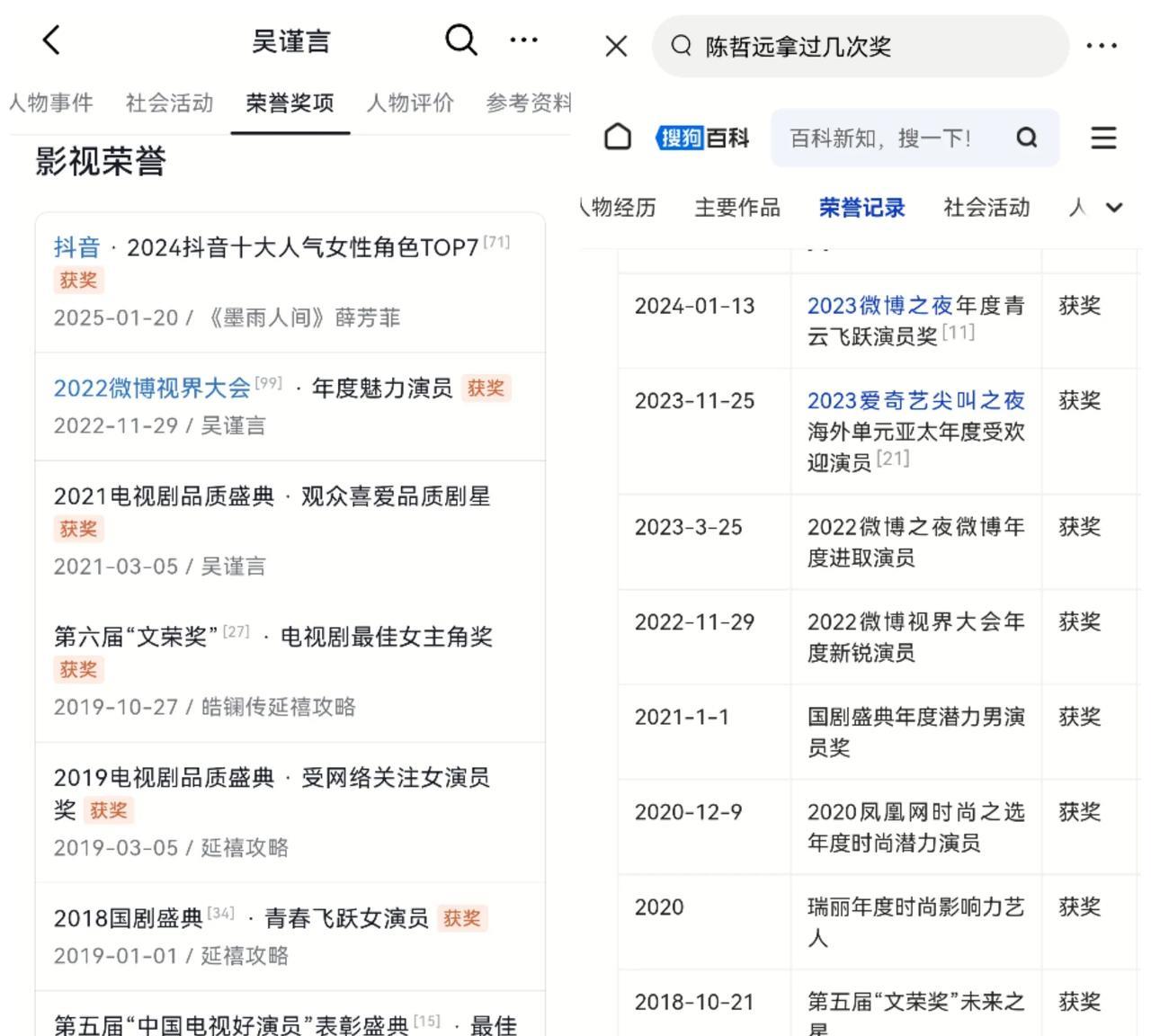Open the 主要作品 tab
1151x1036 pixels.
point(737,208)
